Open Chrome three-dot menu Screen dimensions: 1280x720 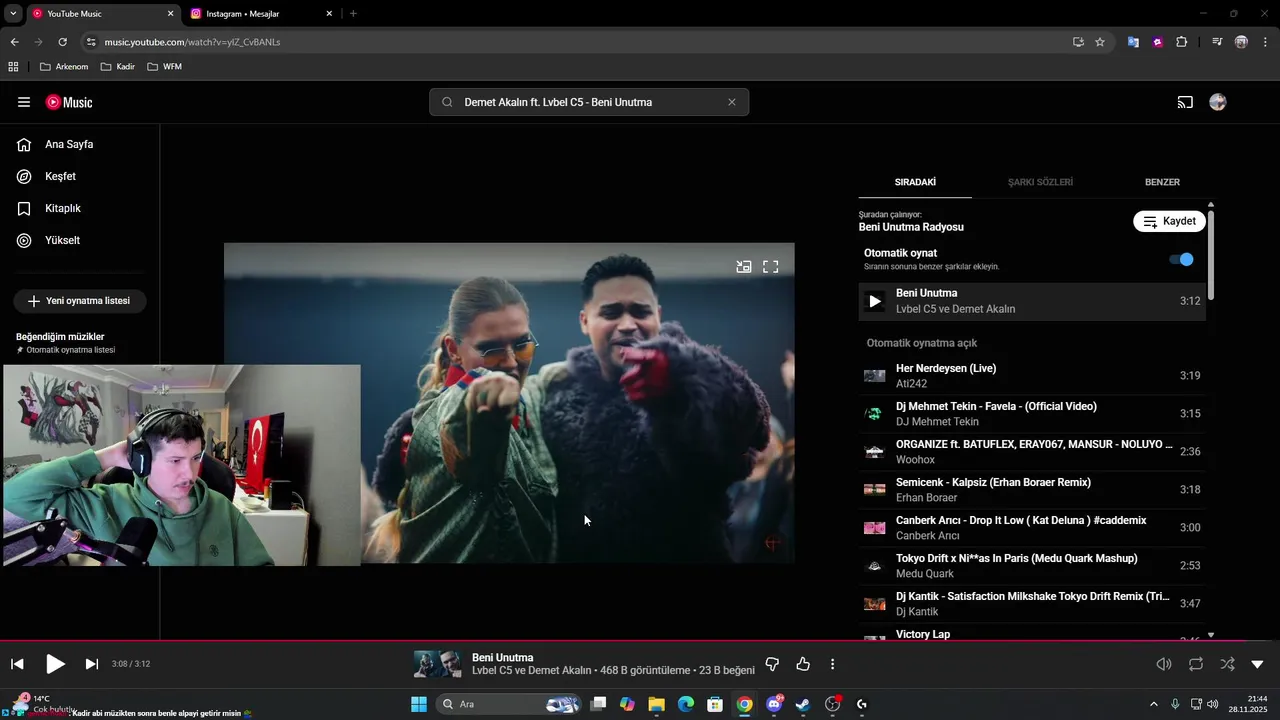click(x=1266, y=42)
